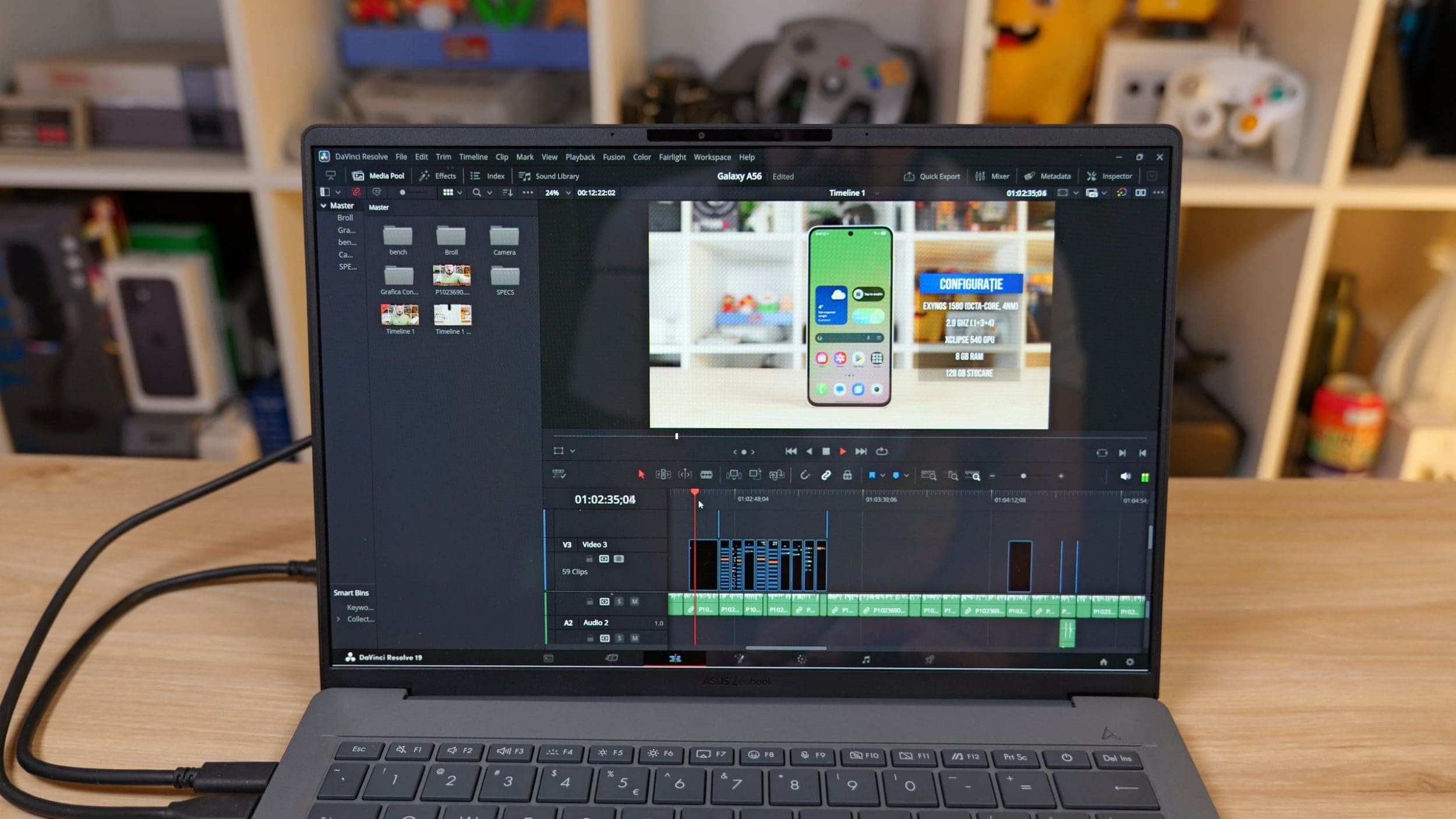Toggle the linked selection chain icon

click(826, 475)
